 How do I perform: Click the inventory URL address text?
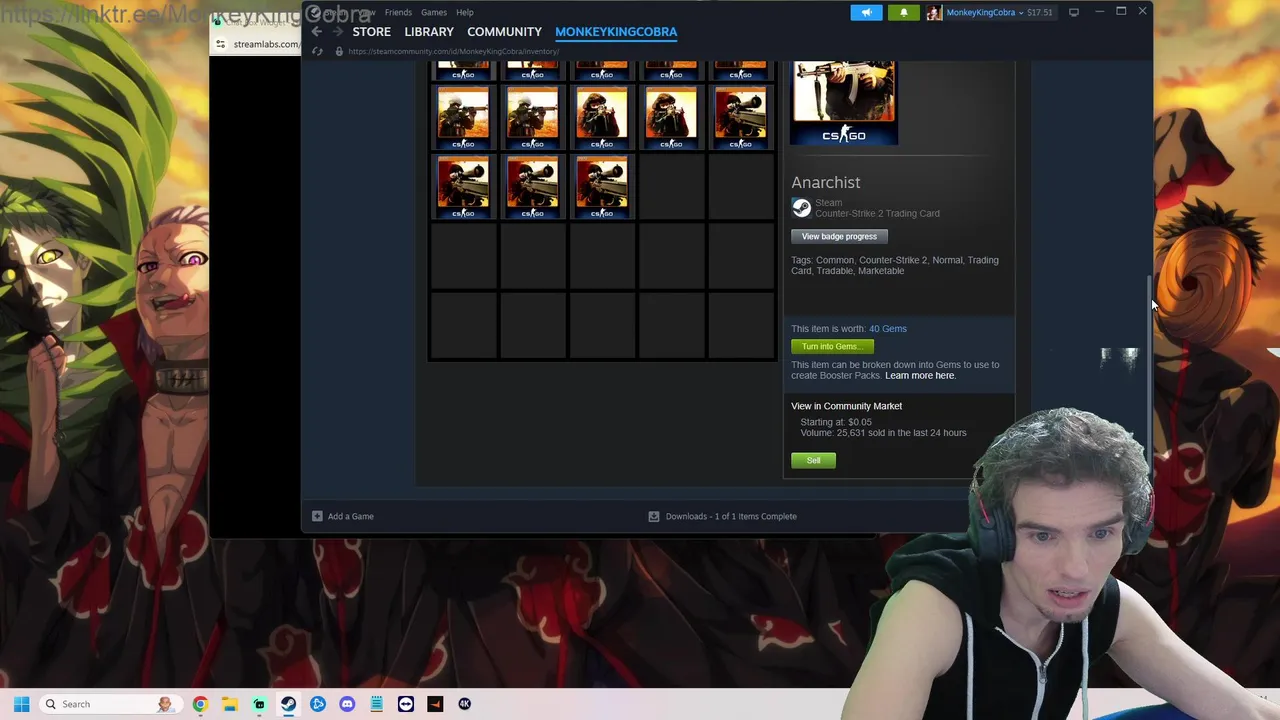[453, 51]
